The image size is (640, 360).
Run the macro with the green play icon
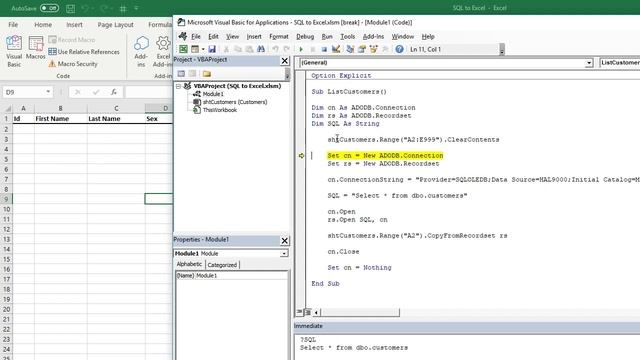(301, 49)
